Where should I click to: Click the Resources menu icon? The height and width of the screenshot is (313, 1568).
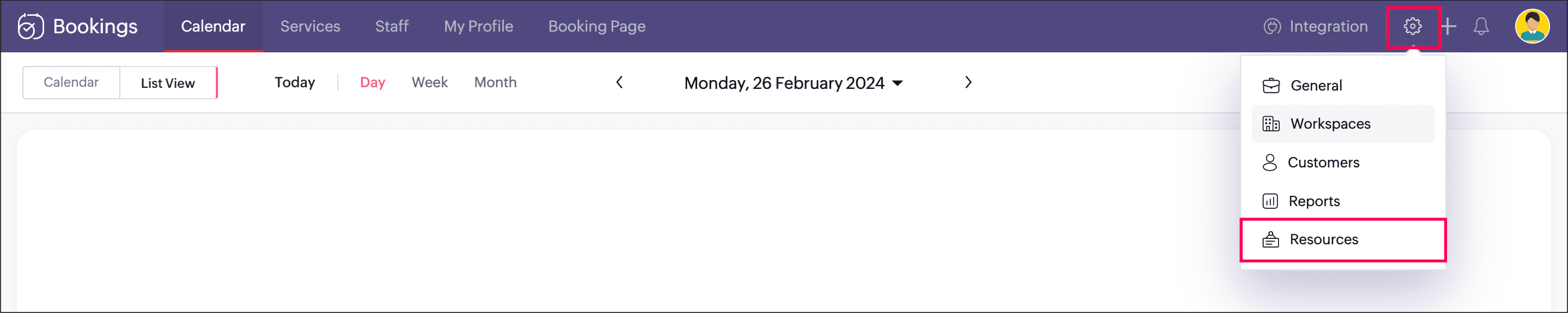click(1270, 239)
